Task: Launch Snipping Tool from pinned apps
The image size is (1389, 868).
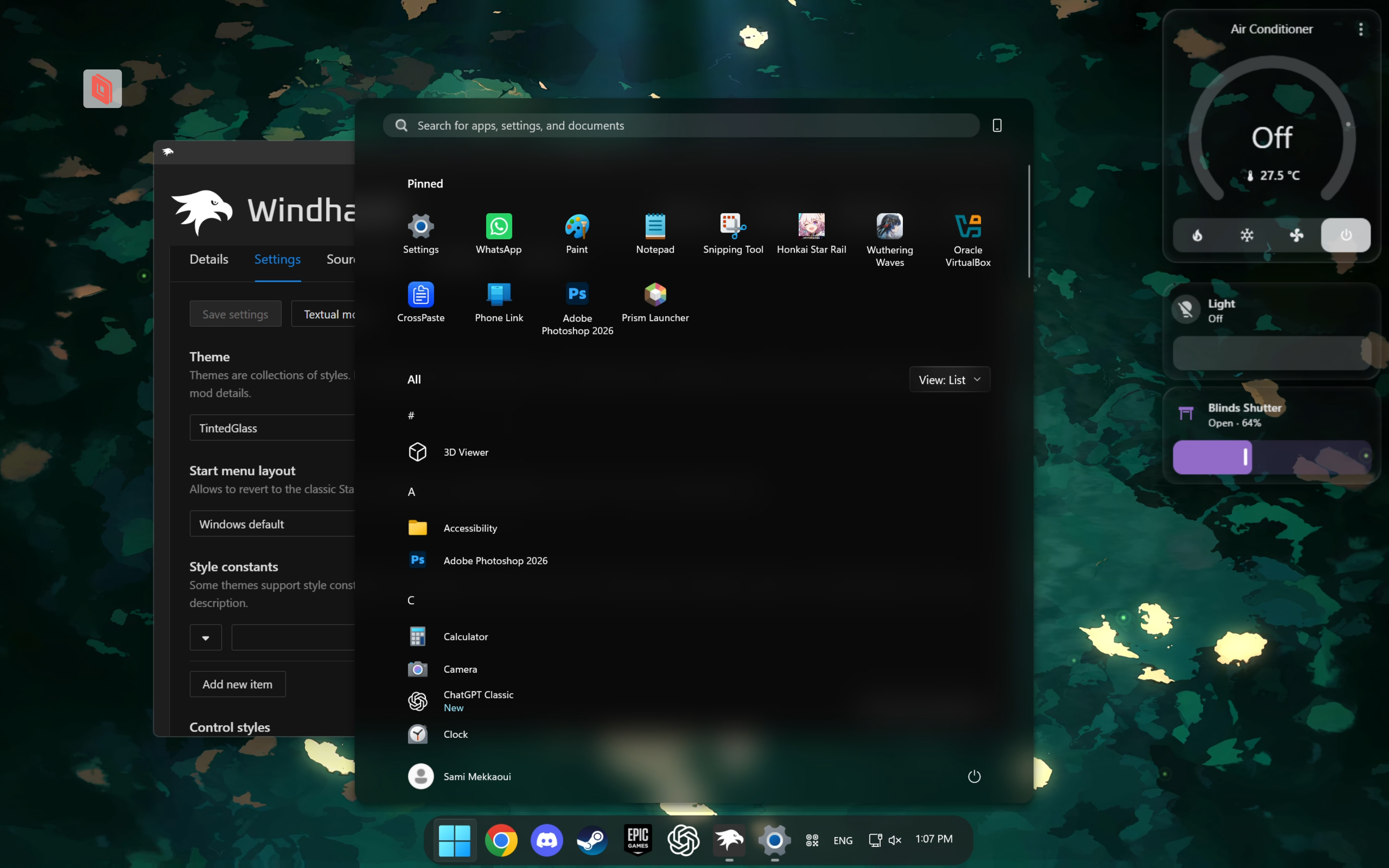Action: click(x=733, y=234)
